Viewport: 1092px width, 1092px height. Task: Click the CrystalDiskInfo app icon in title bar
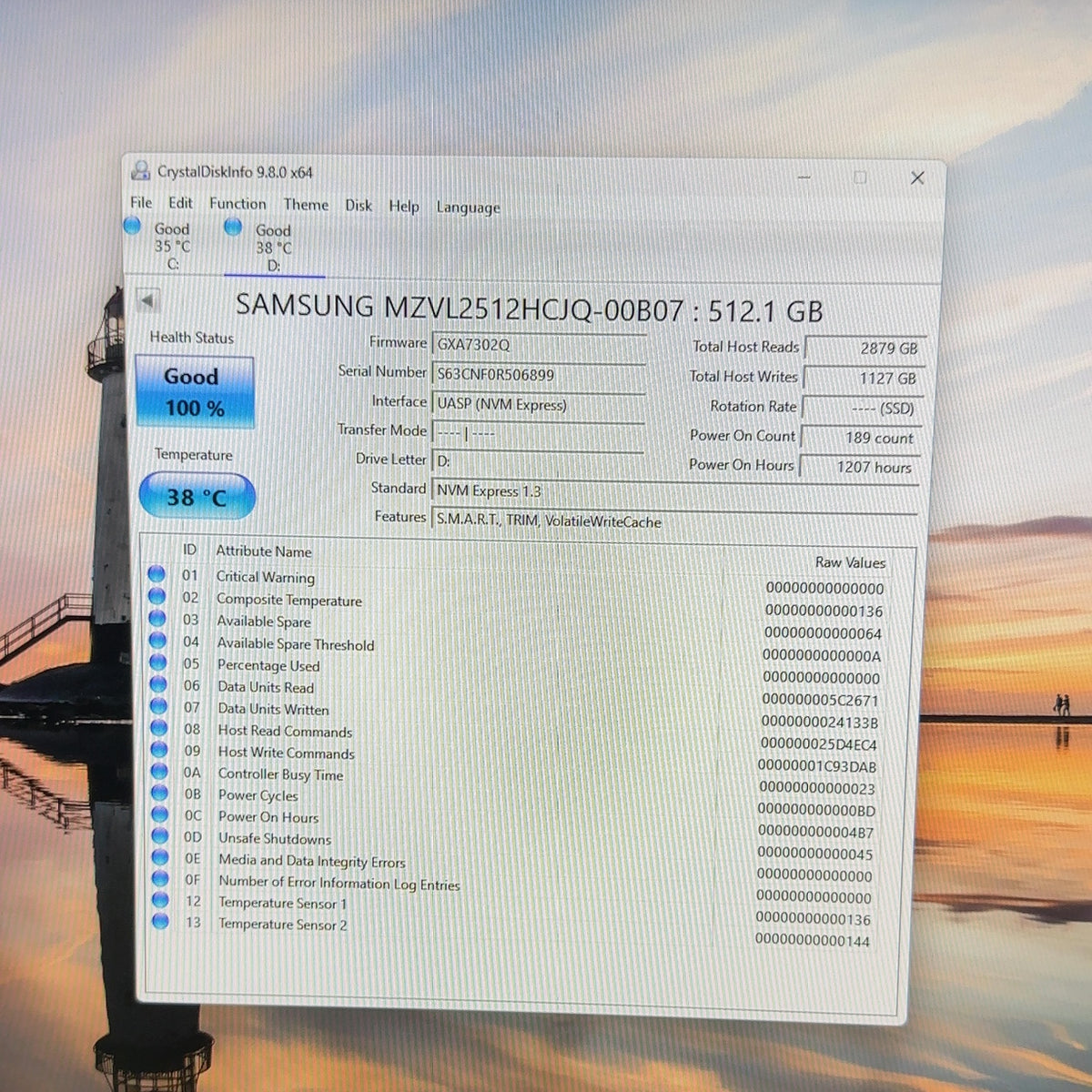coord(141,170)
